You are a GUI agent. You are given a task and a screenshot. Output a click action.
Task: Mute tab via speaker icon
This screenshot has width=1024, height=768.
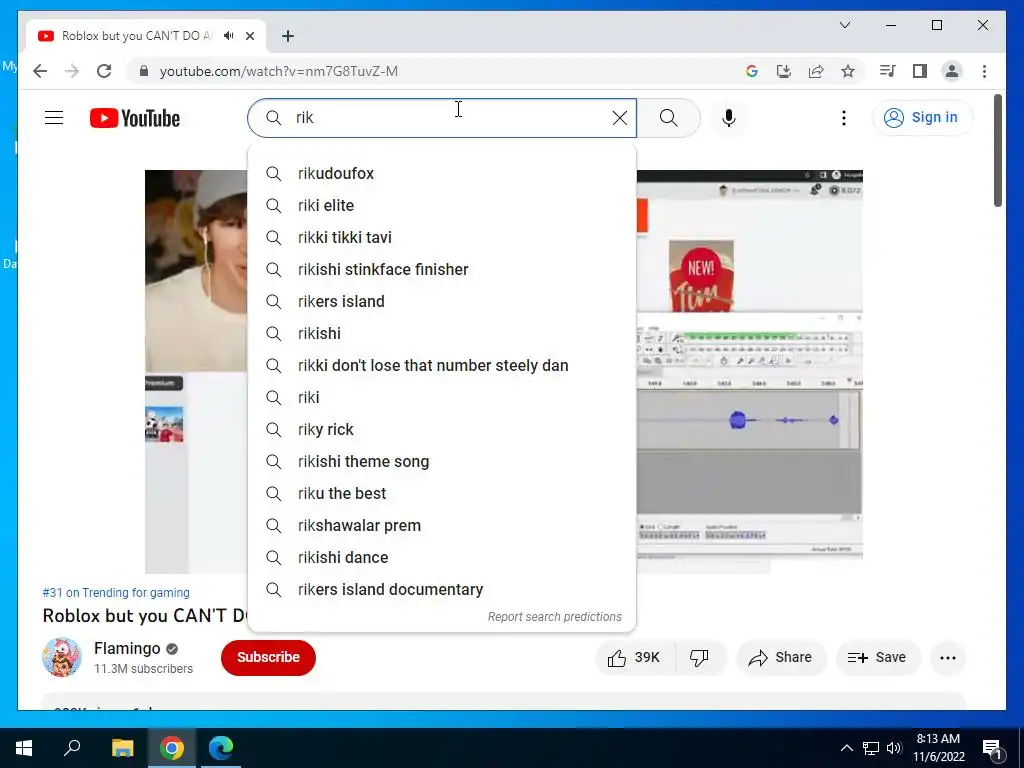click(x=229, y=36)
